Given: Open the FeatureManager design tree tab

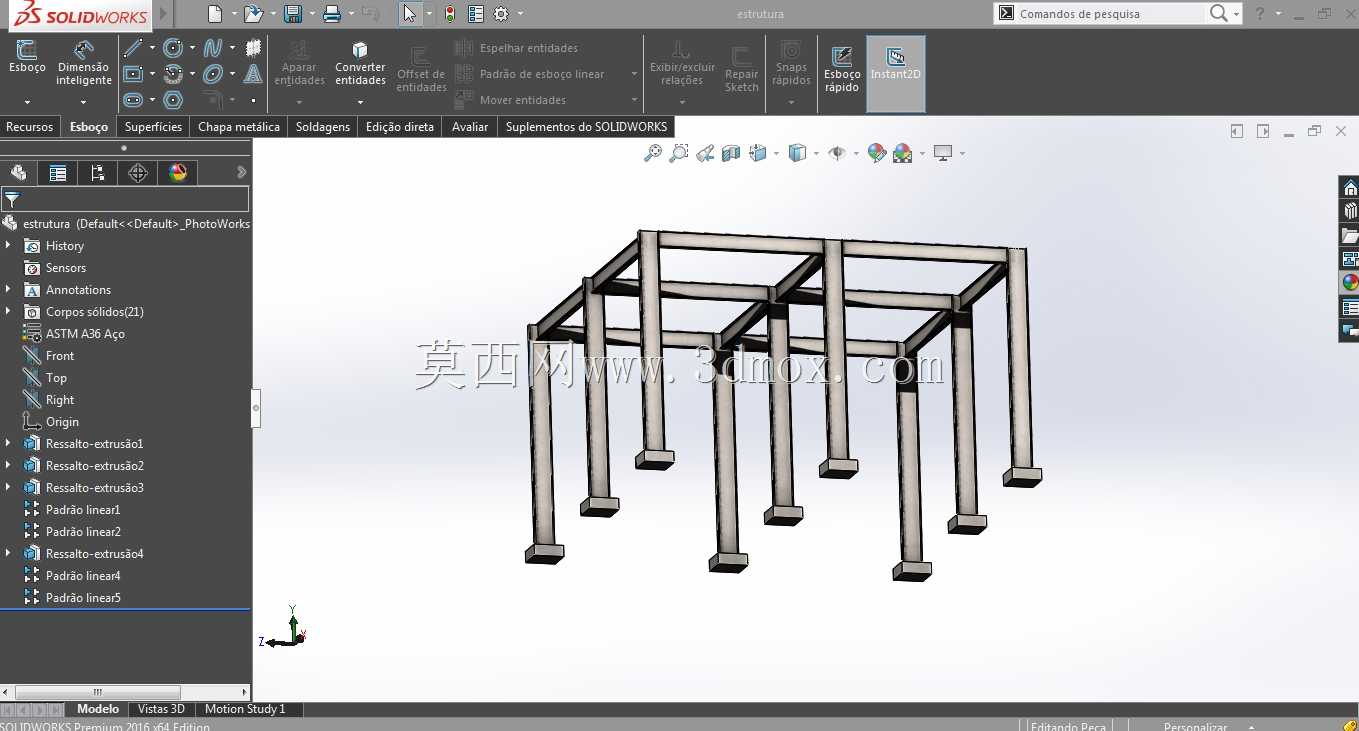Looking at the screenshot, I should tap(18, 173).
